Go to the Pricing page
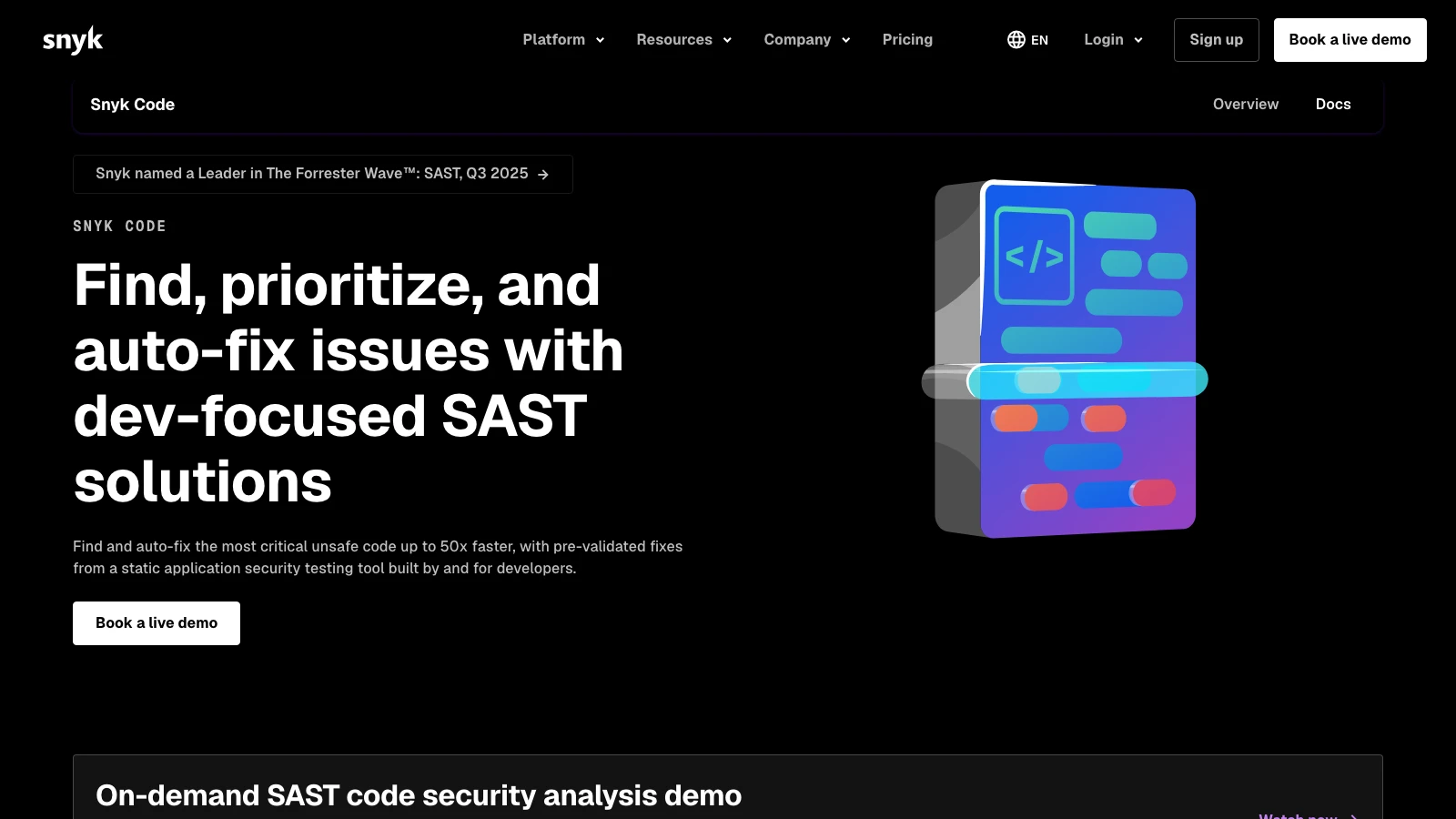1456x819 pixels. point(907,40)
